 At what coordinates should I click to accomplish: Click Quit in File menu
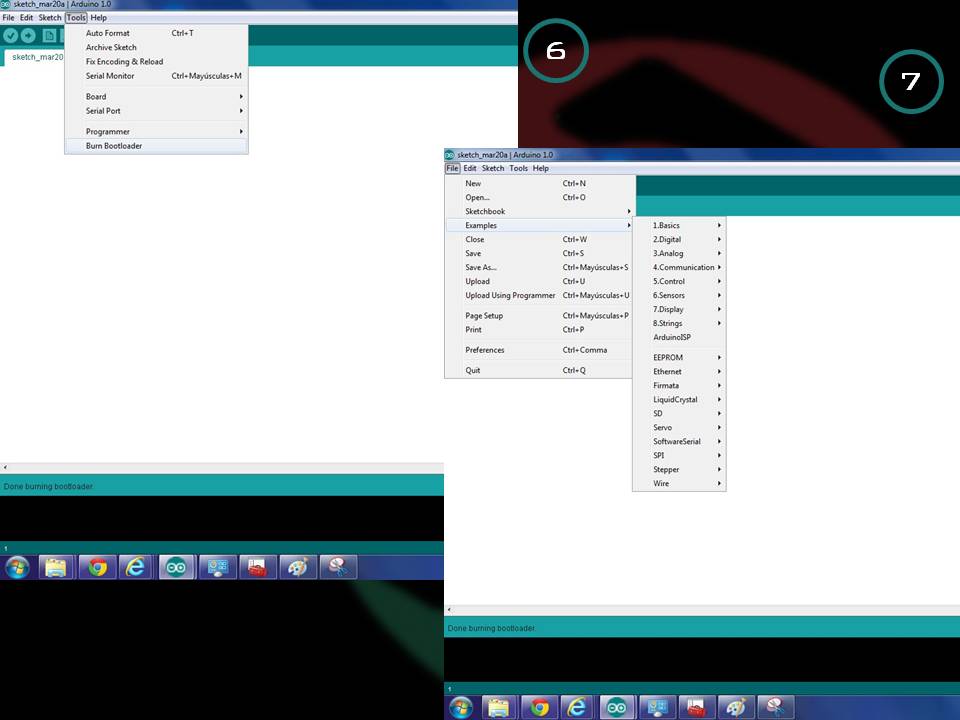[539, 370]
